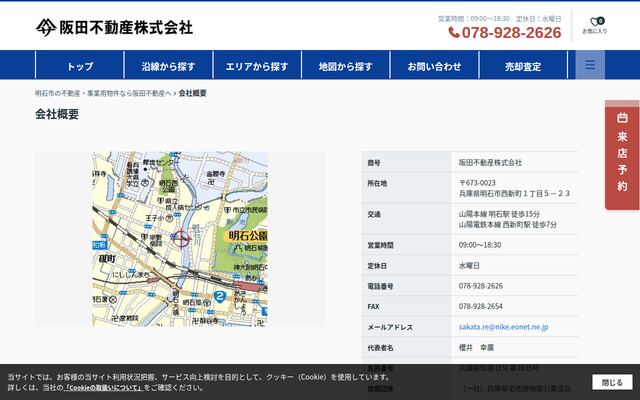Viewport: 640px width, 400px height.
Task: Click the 阪田不動産株式会社 logo
Action: (114, 27)
